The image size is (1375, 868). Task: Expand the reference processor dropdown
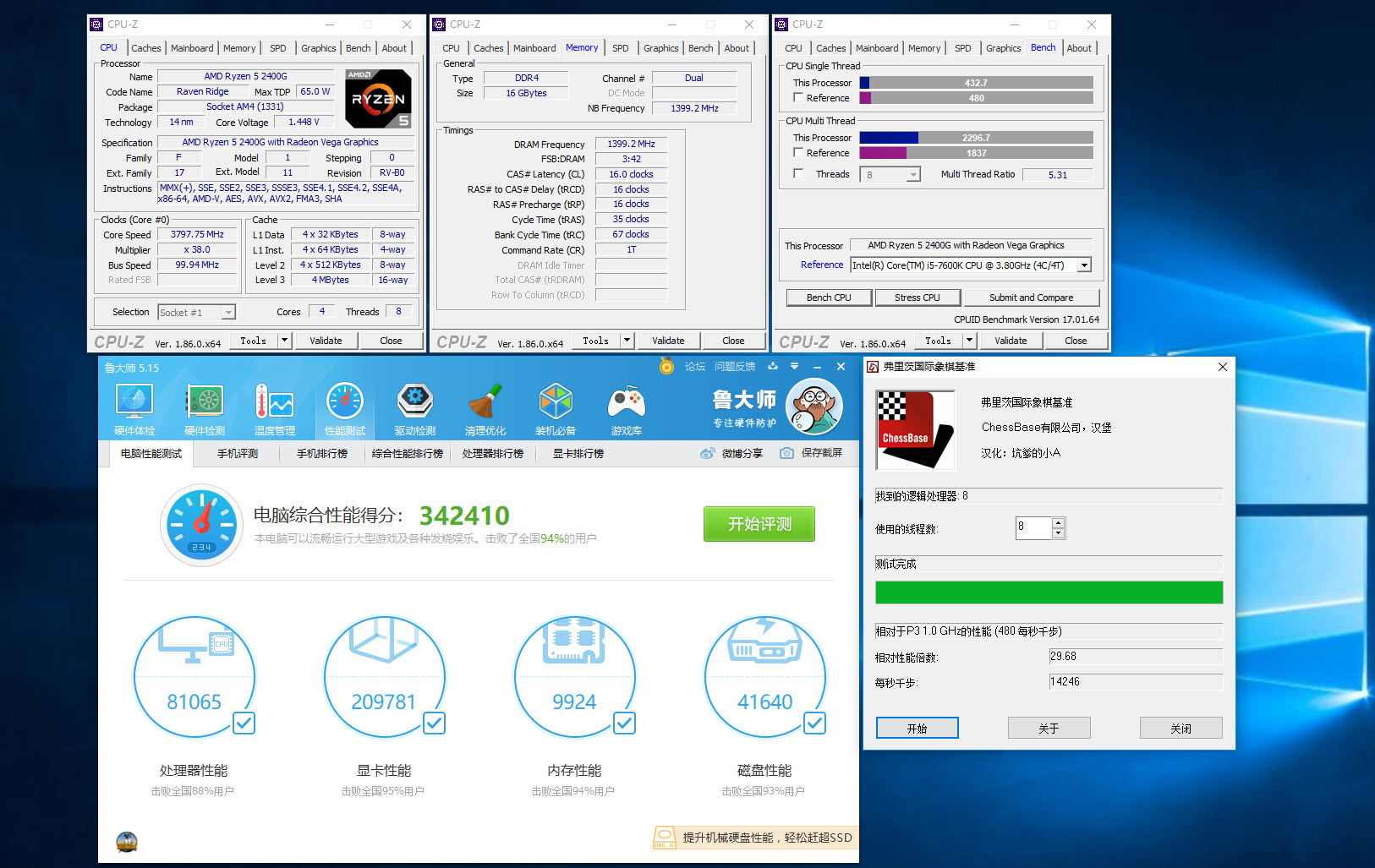click(1083, 265)
